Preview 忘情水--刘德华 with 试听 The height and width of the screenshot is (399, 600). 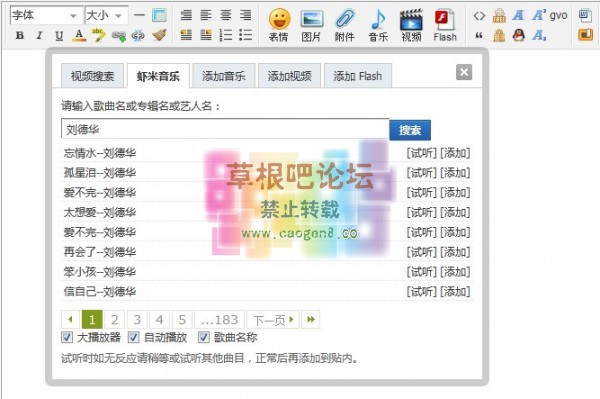coord(421,153)
